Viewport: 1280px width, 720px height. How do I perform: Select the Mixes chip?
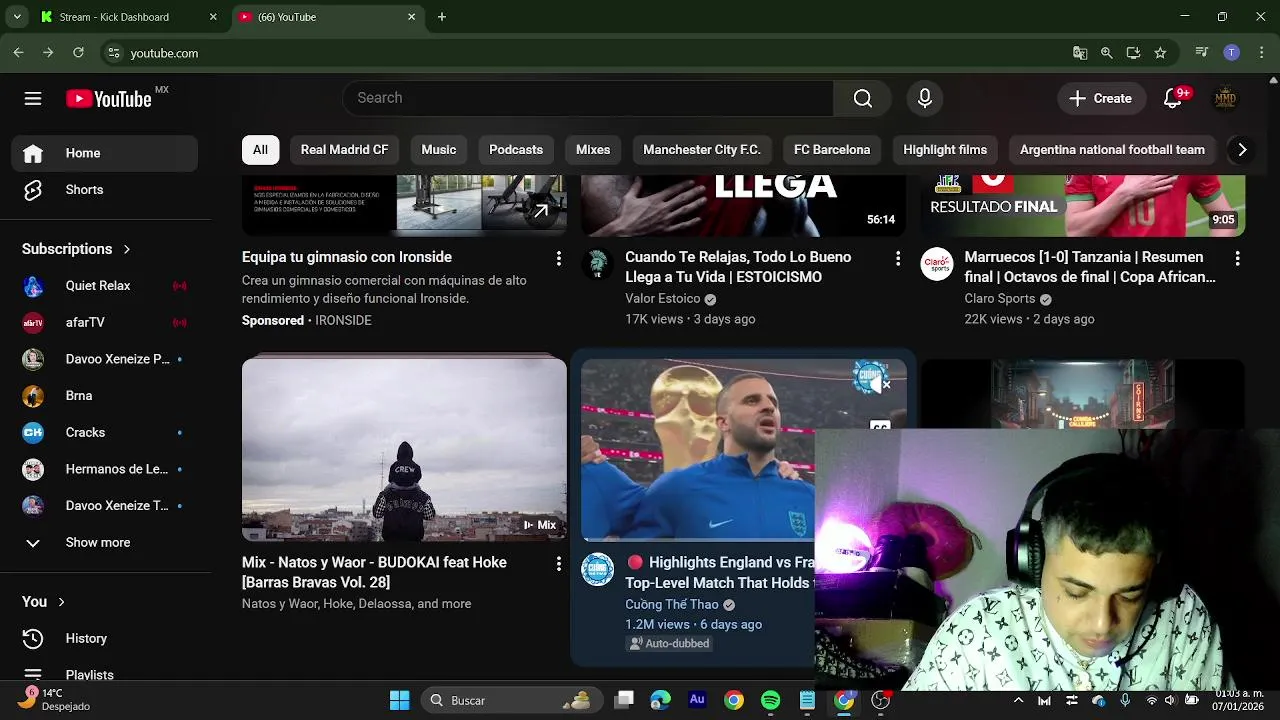[593, 150]
